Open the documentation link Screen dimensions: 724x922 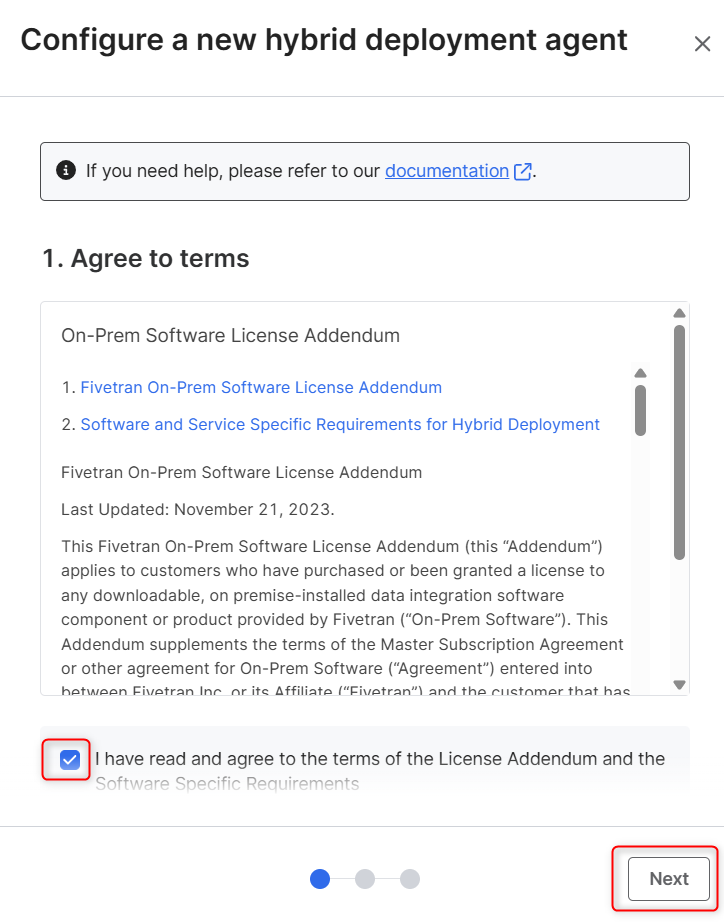click(x=447, y=171)
